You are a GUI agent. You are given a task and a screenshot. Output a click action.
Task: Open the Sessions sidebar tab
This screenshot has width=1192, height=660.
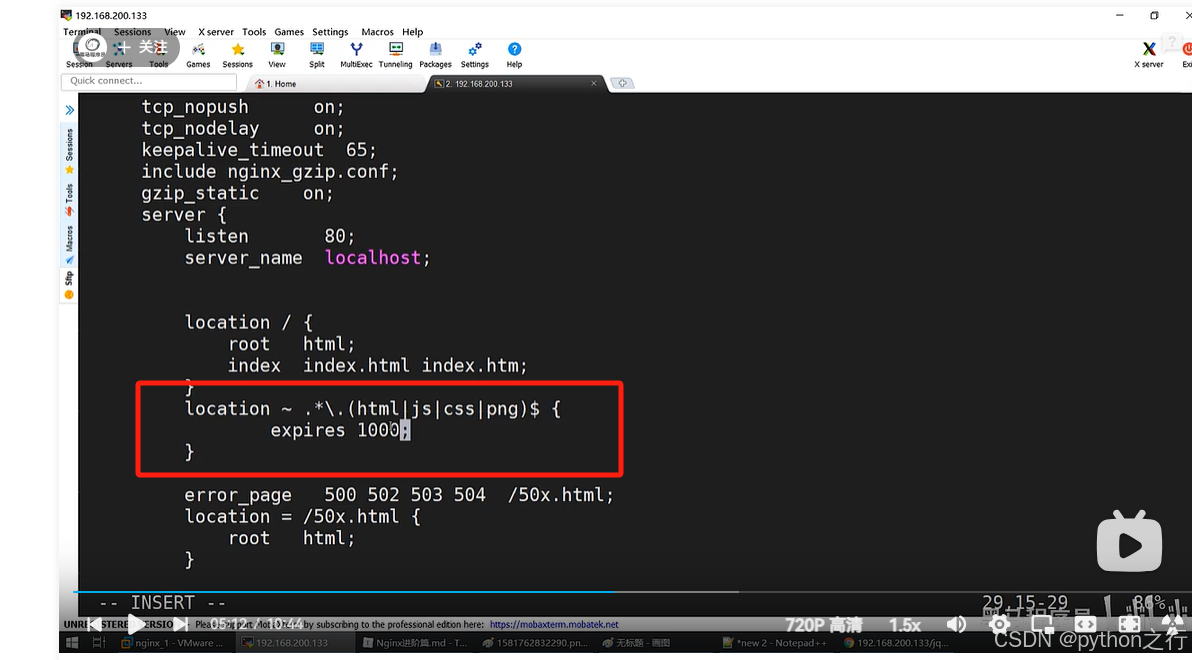coord(69,151)
